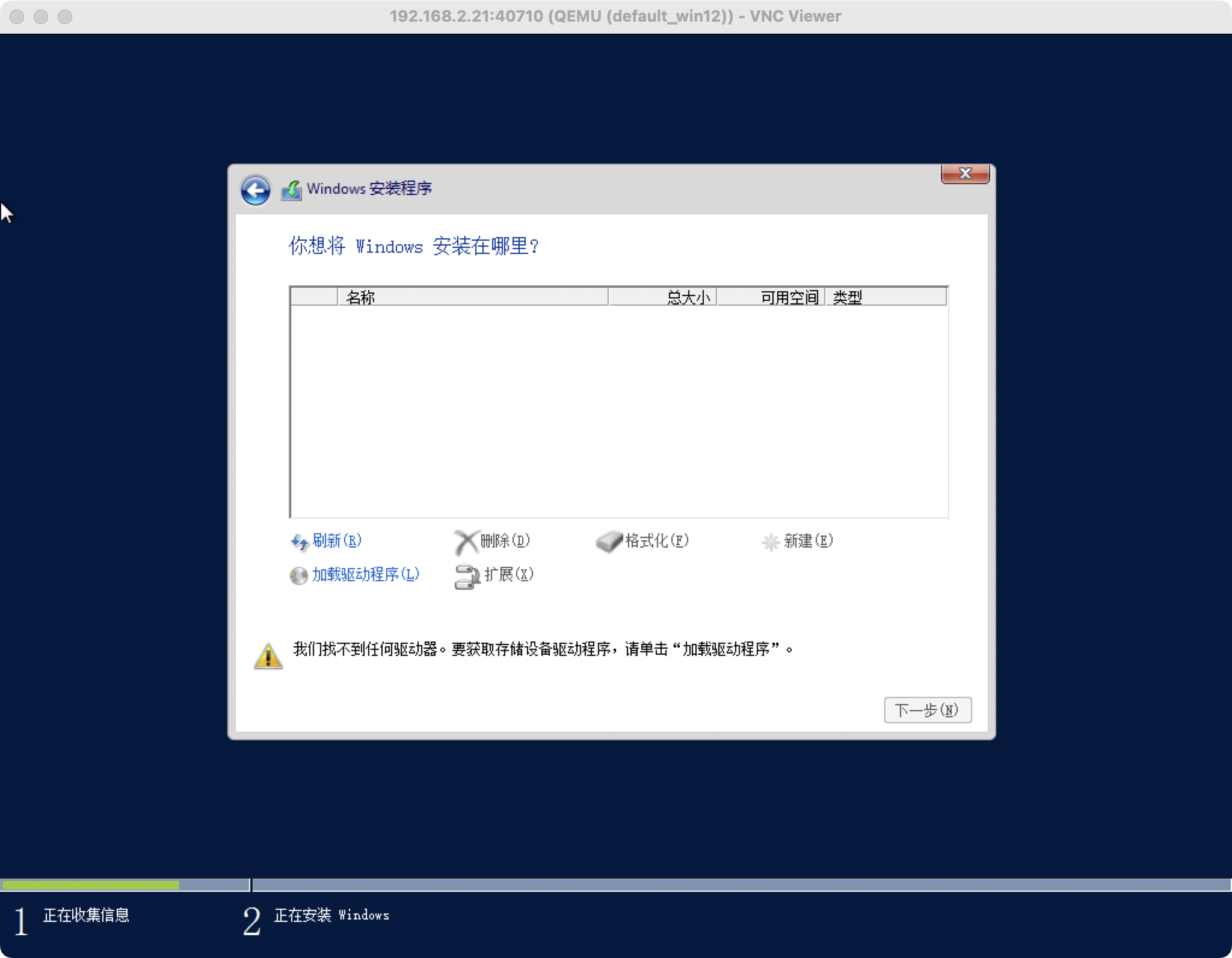Click the new partition star icon
1232x958 pixels.
(x=771, y=542)
